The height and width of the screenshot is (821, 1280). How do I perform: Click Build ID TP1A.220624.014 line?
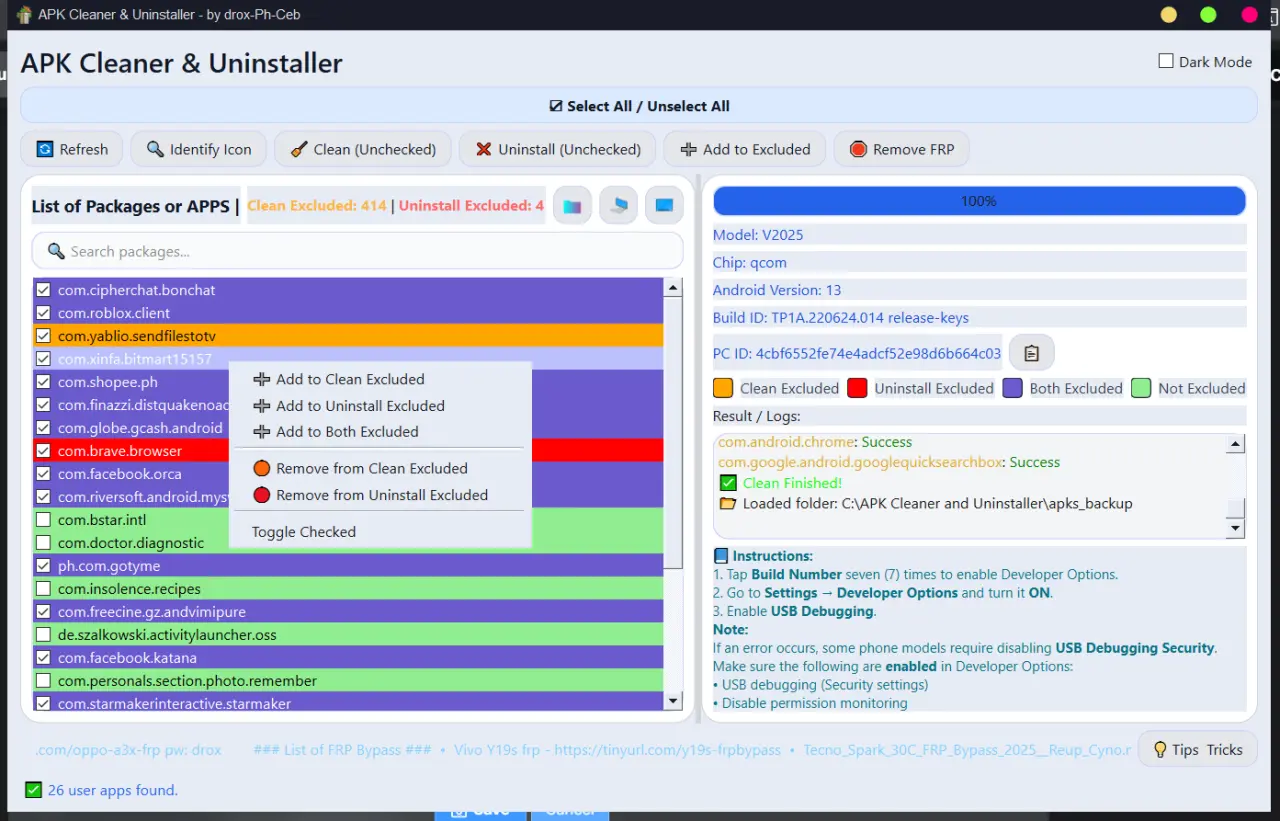(x=841, y=318)
